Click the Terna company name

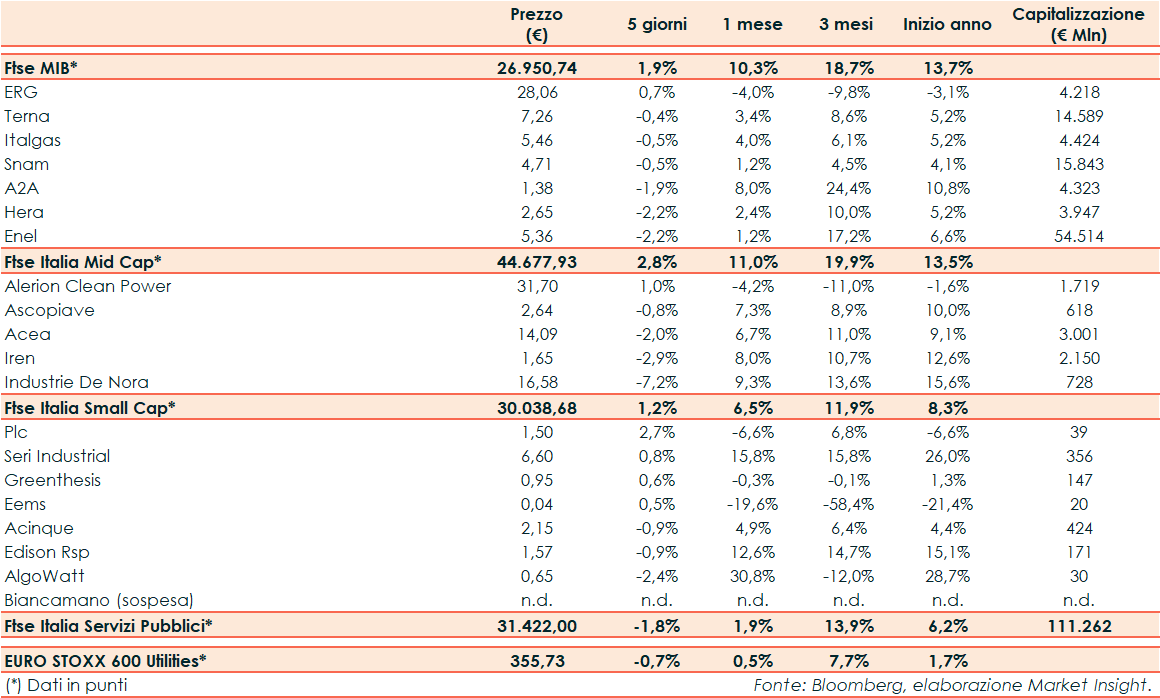click(x=27, y=116)
